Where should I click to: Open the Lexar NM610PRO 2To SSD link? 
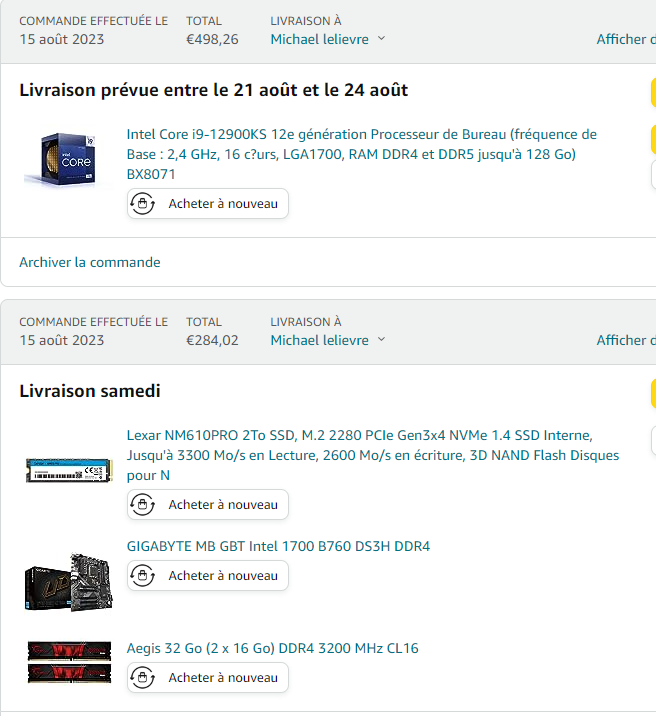[373, 455]
